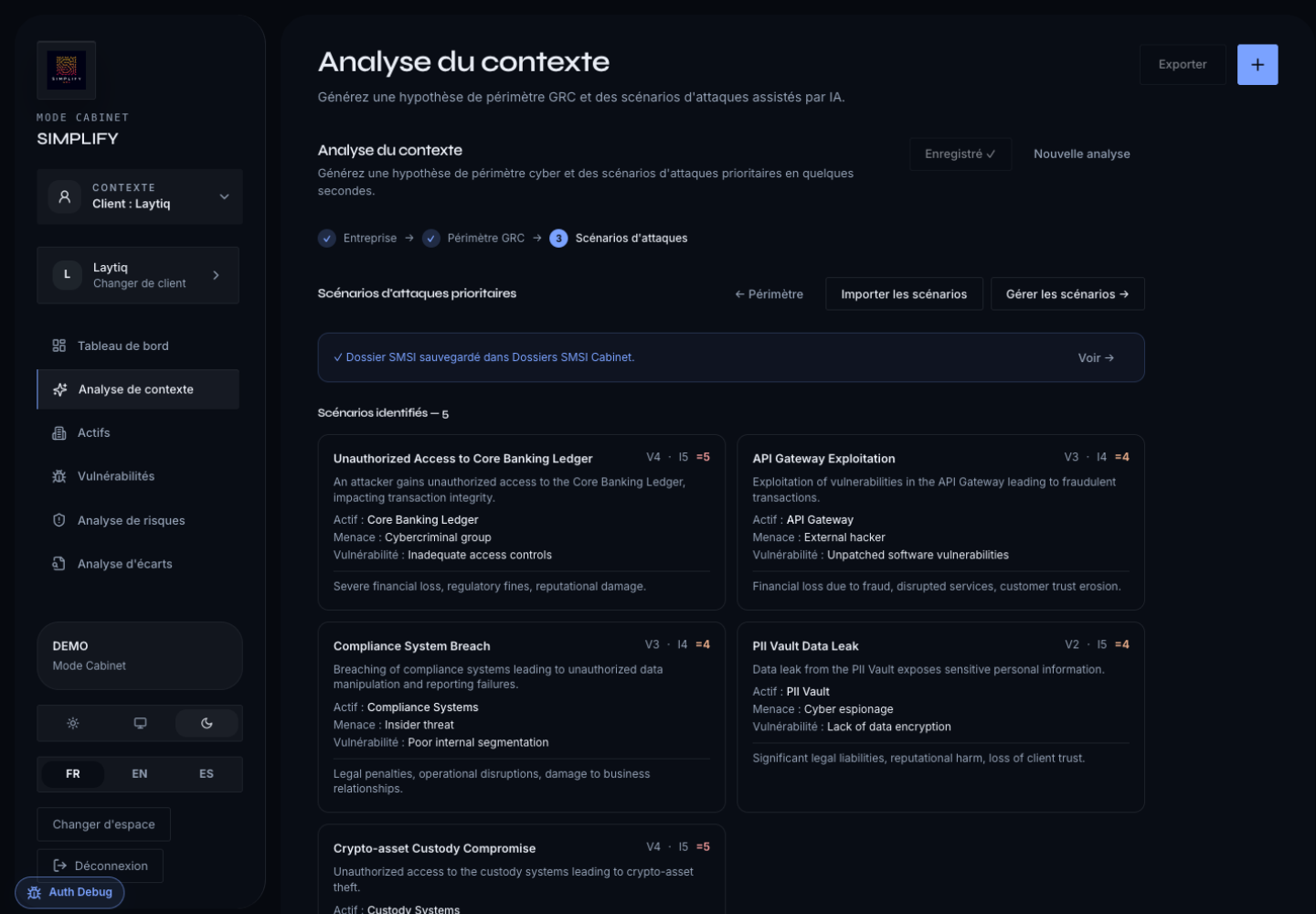Click the sparkle icon for Analyse de contexte
The width and height of the screenshot is (1316, 914).
(60, 389)
